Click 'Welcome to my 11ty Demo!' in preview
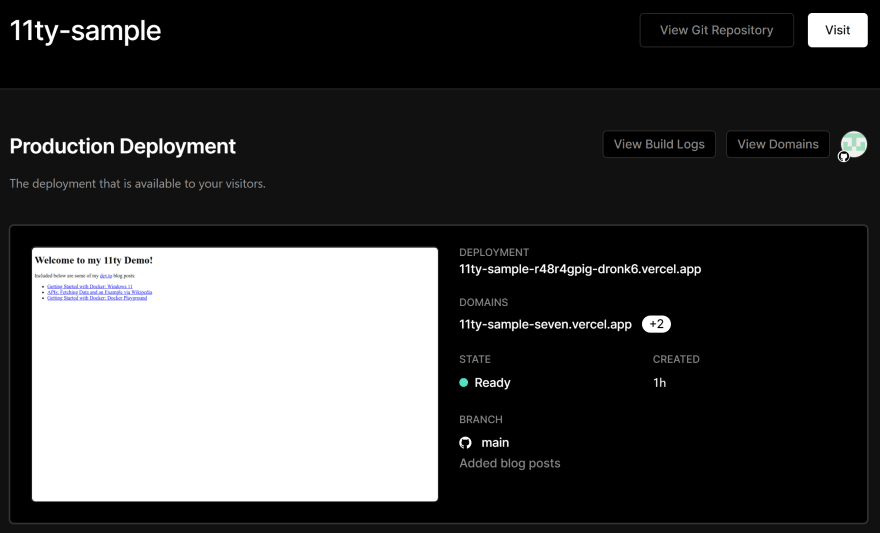880x533 pixels. (94, 260)
